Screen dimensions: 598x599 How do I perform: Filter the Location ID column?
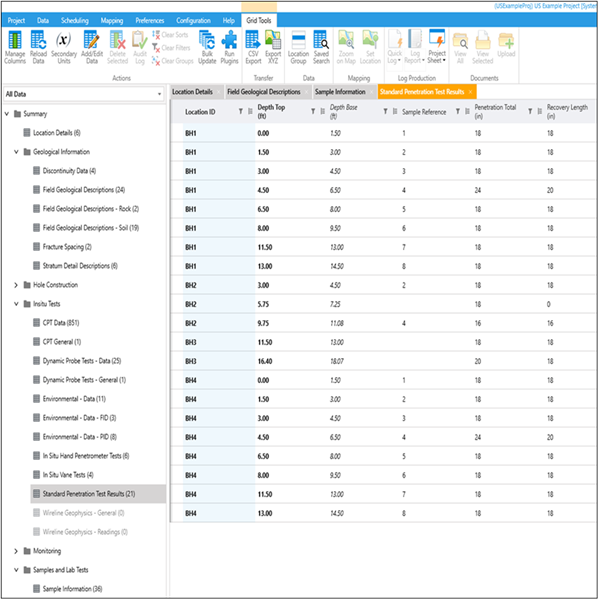point(241,112)
